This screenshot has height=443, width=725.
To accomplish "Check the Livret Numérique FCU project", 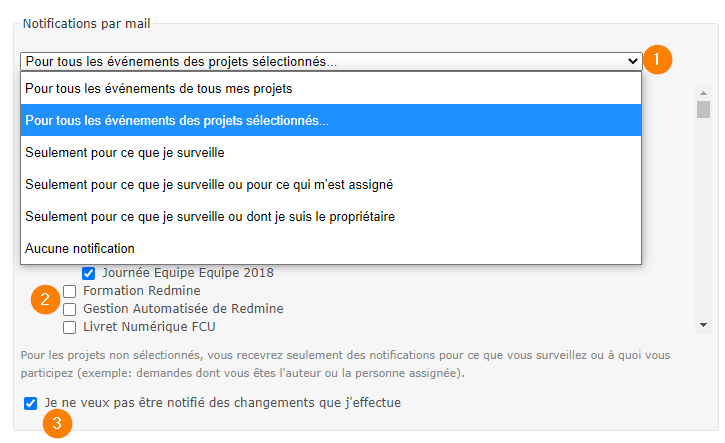I will [x=70, y=327].
